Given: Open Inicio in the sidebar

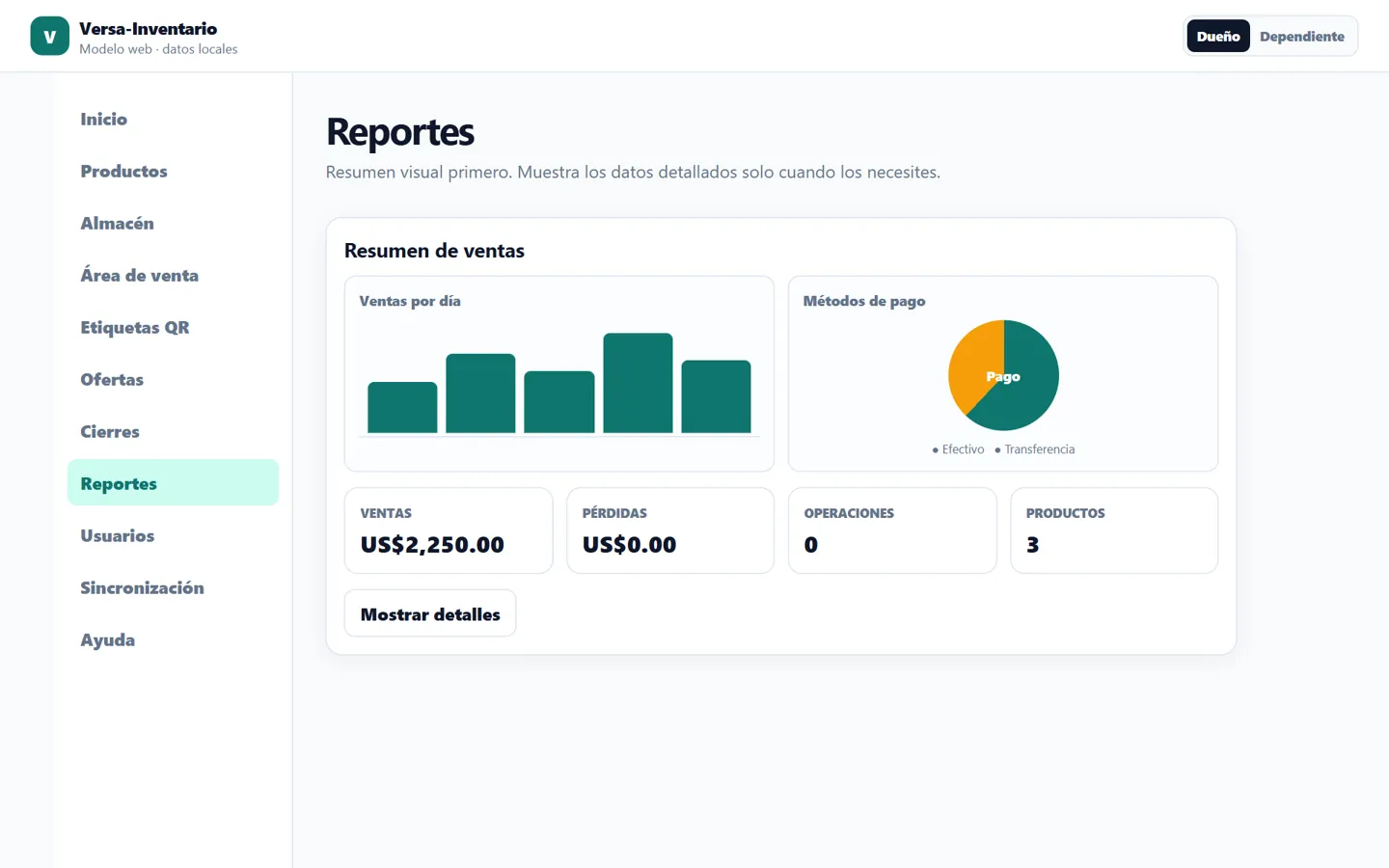Looking at the screenshot, I should pyautogui.click(x=173, y=119).
